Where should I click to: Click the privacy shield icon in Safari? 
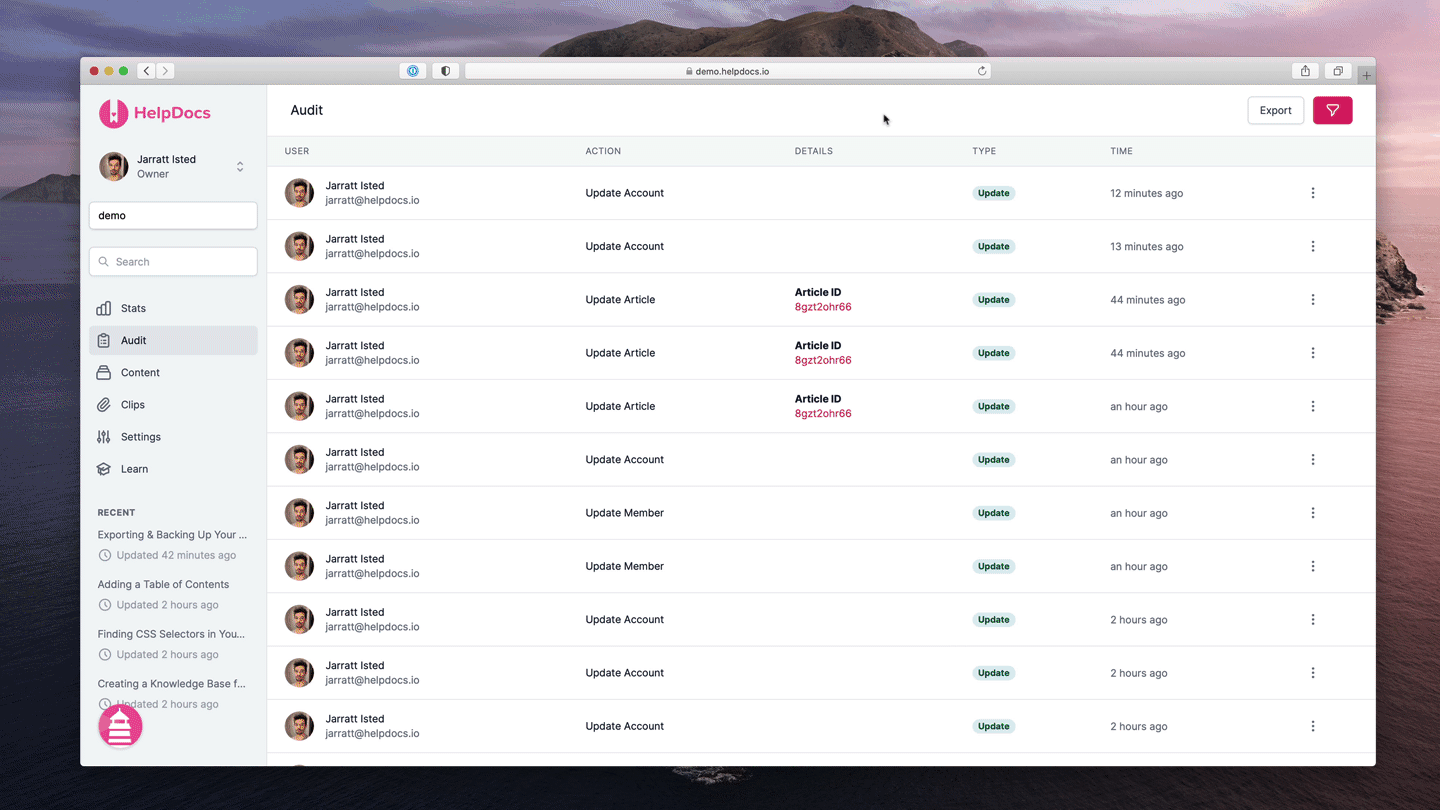click(x=445, y=71)
